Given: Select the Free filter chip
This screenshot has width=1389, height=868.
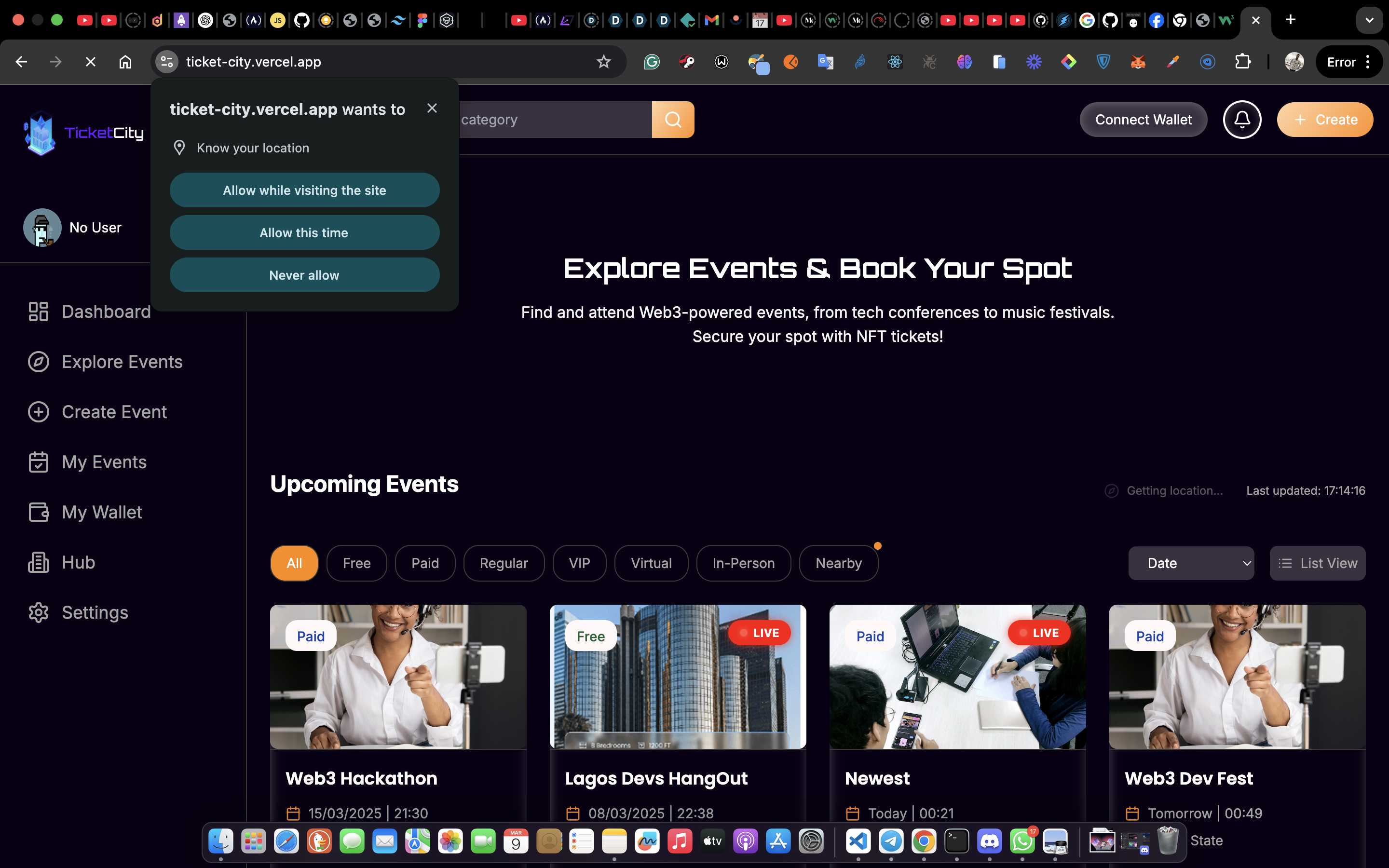Looking at the screenshot, I should coord(356,563).
